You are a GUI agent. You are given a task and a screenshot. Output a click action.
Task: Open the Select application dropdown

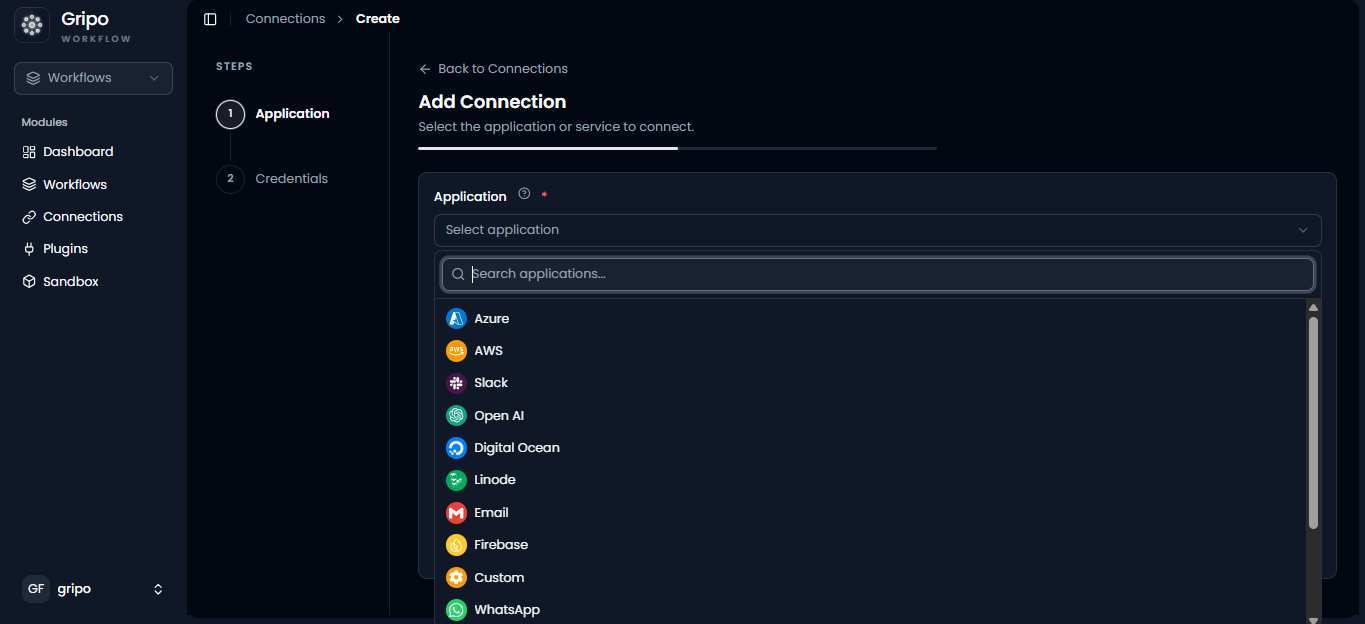coord(877,230)
